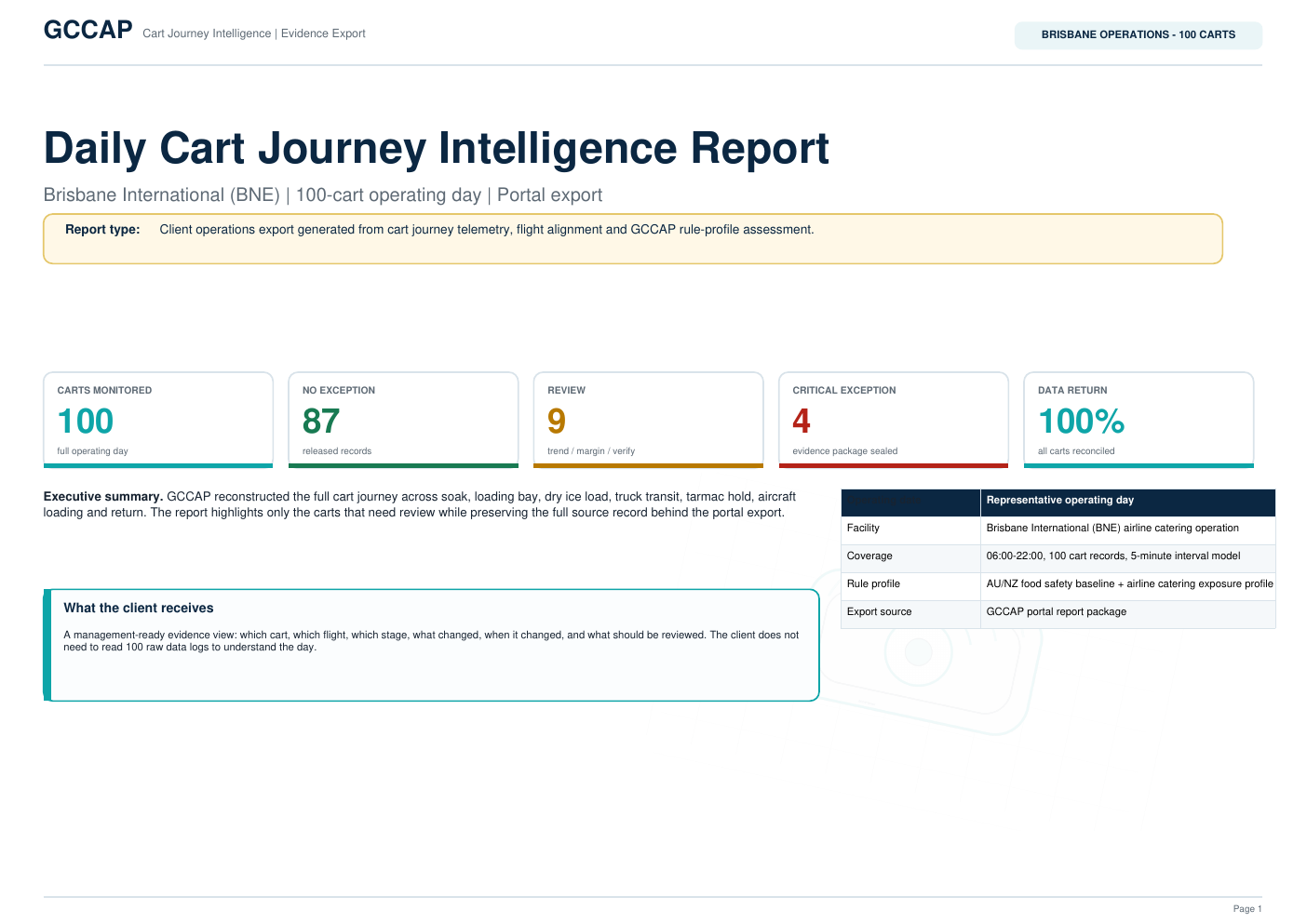Select the 'CRITICAL EXCEPTION' card label
Viewport: 1307px width, 924px height.
844,391
